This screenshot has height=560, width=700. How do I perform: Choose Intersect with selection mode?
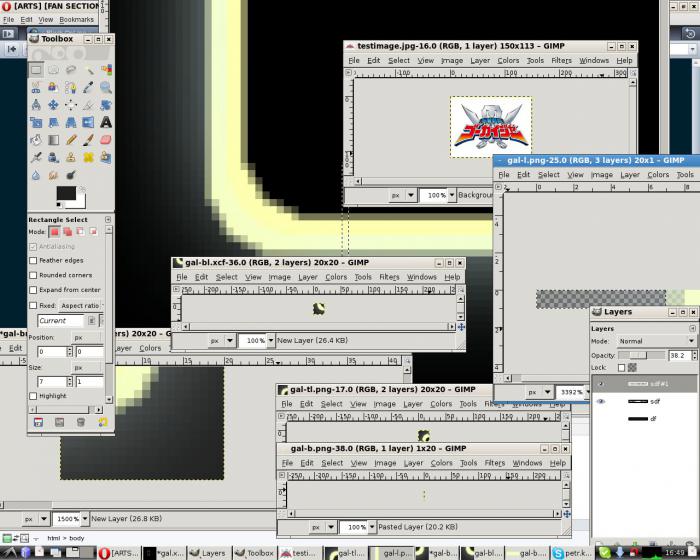(x=93, y=232)
